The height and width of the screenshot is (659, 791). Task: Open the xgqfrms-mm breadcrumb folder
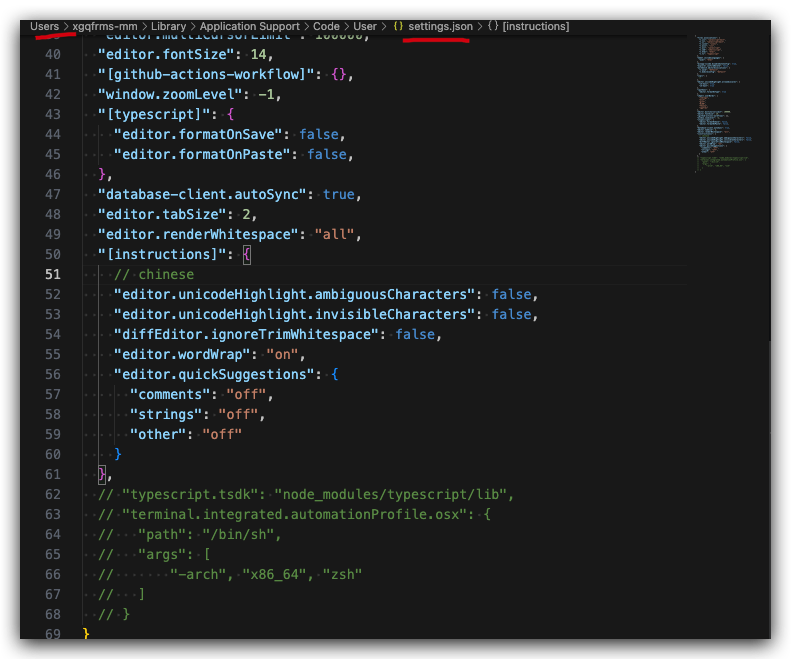(x=104, y=26)
